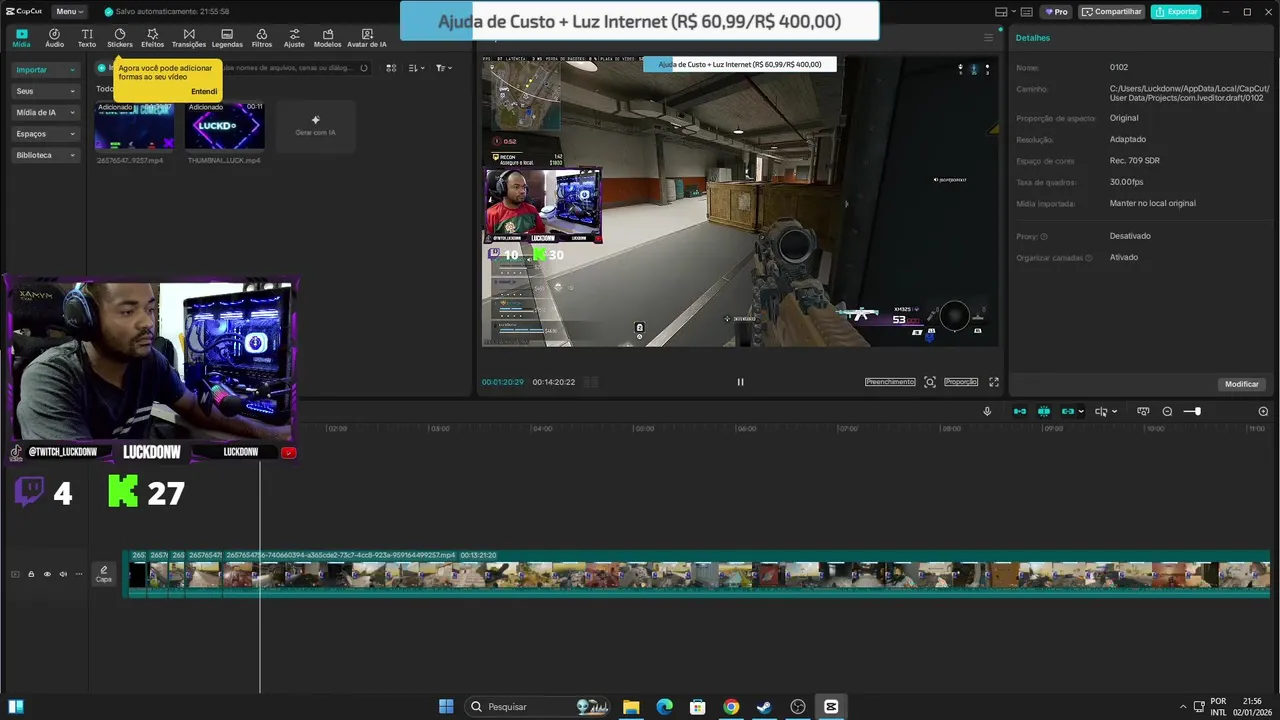
Task: Open the Ajuste panel icon
Action: (294, 38)
